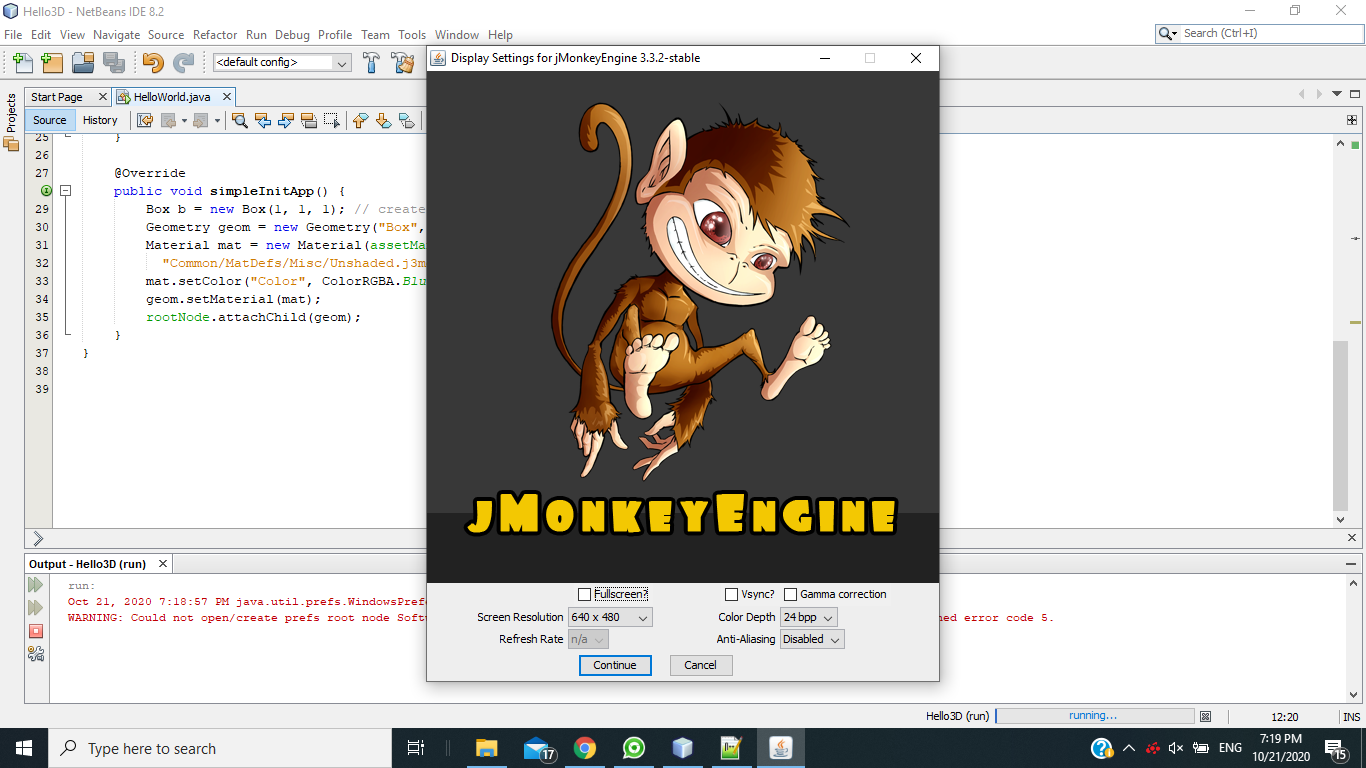The height and width of the screenshot is (768, 1366).
Task: Click the Open Project folder icon
Action: tap(83, 63)
